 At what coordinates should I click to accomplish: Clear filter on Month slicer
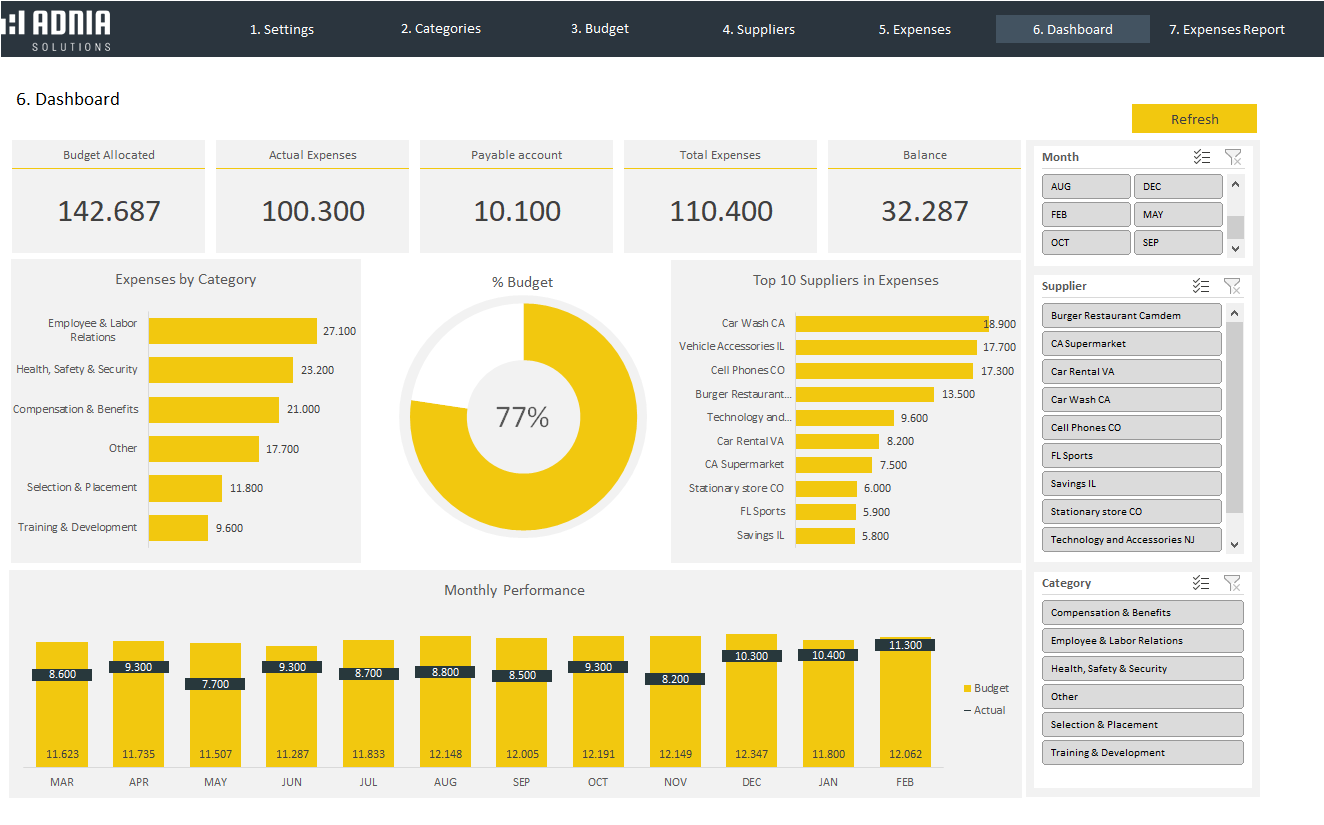pyautogui.click(x=1232, y=157)
